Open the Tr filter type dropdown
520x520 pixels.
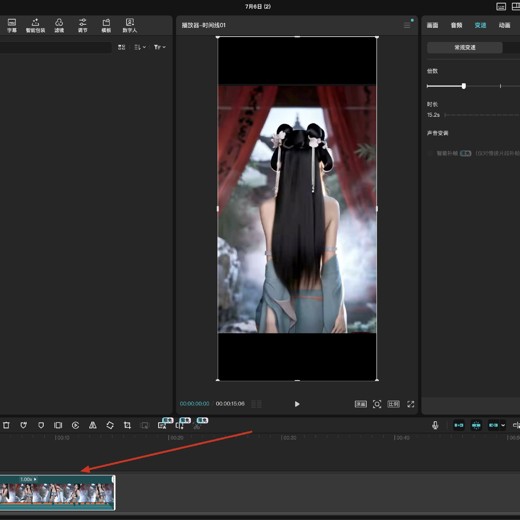click(160, 47)
